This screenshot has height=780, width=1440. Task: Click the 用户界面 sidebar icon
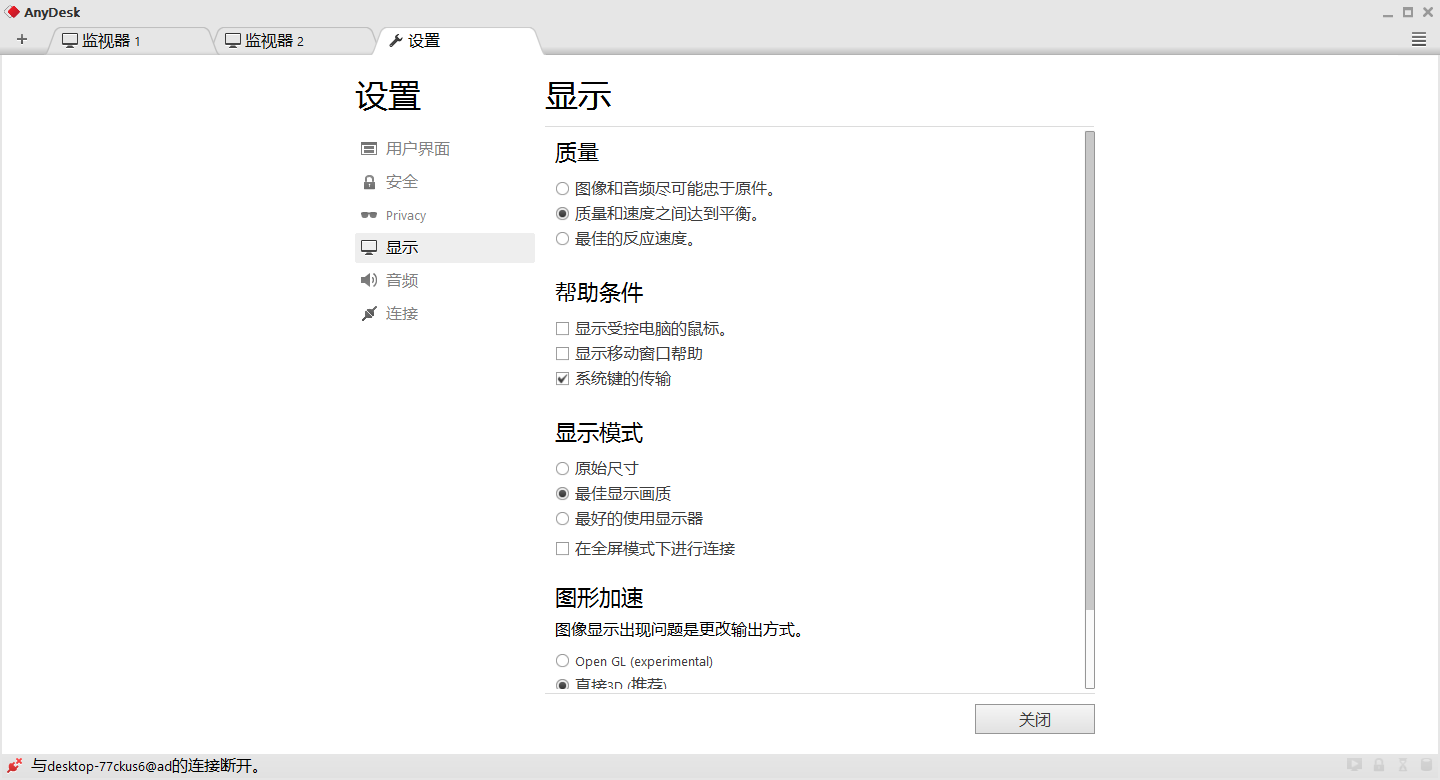click(x=369, y=148)
